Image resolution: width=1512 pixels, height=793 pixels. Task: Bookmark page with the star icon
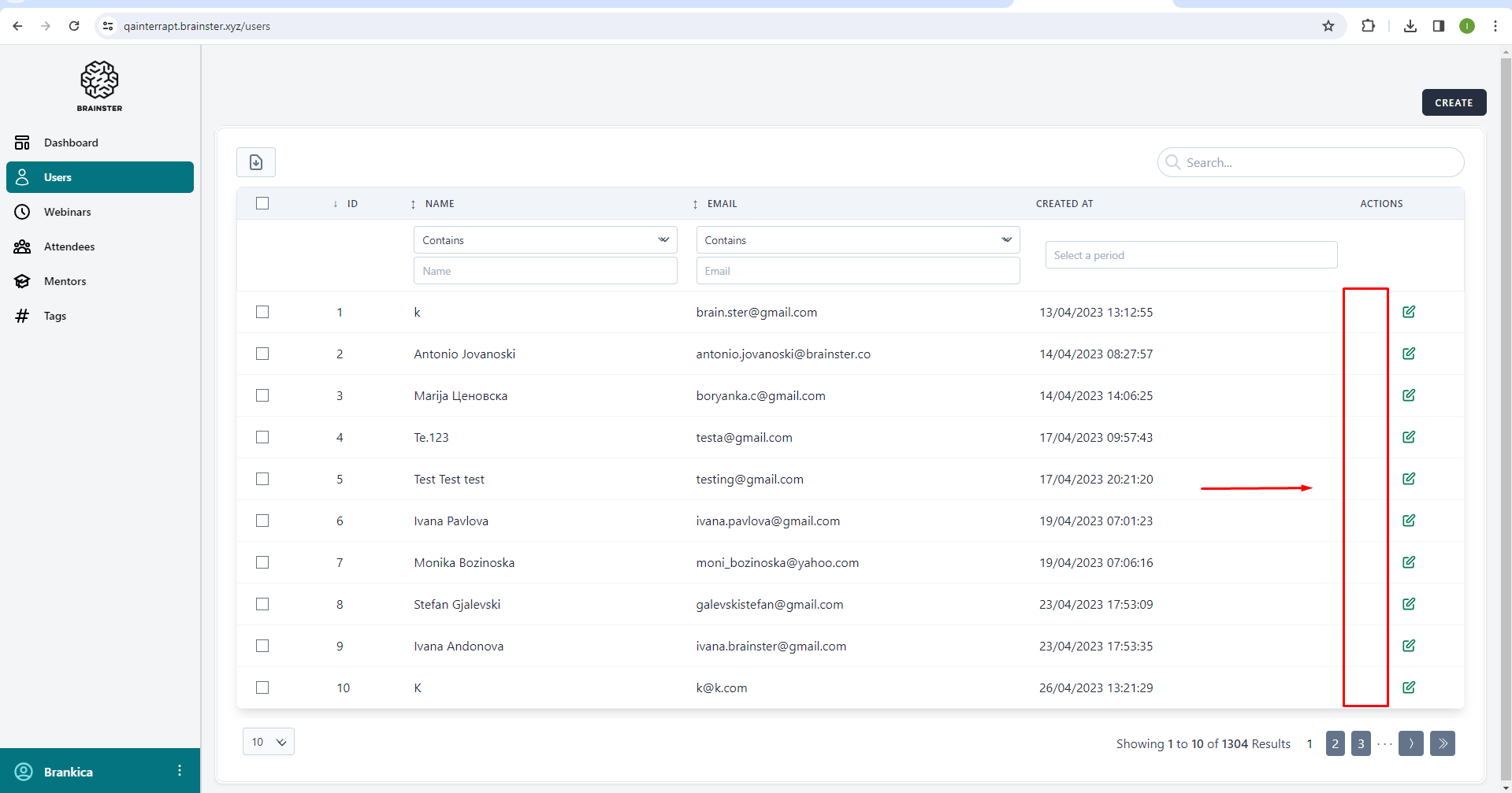[x=1328, y=26]
